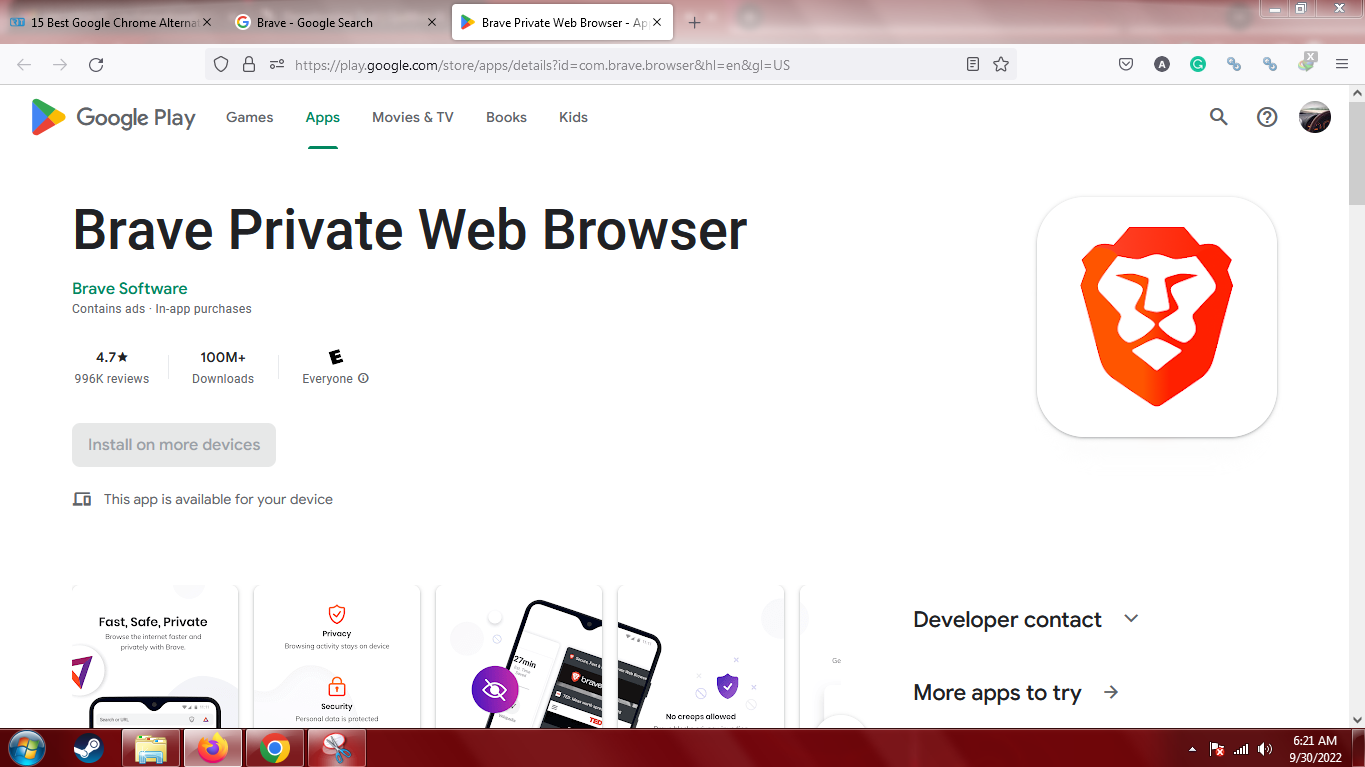
Task: Open the Kids tab
Action: click(x=573, y=117)
